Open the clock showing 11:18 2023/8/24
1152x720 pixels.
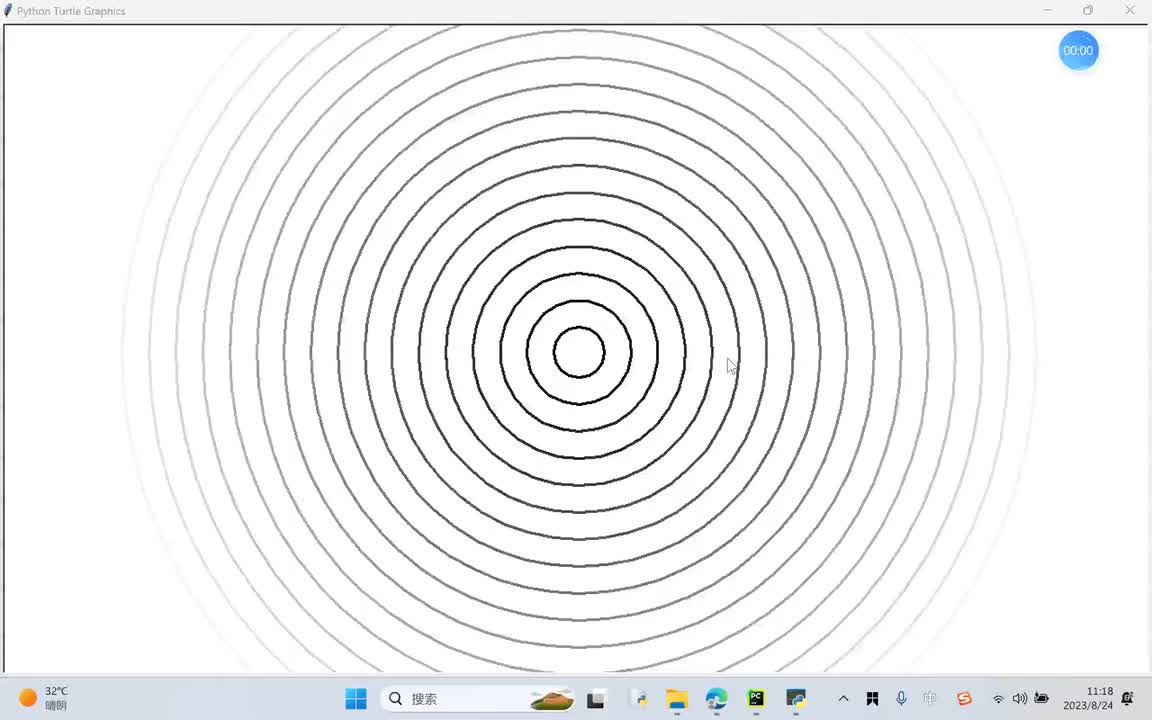1088,699
